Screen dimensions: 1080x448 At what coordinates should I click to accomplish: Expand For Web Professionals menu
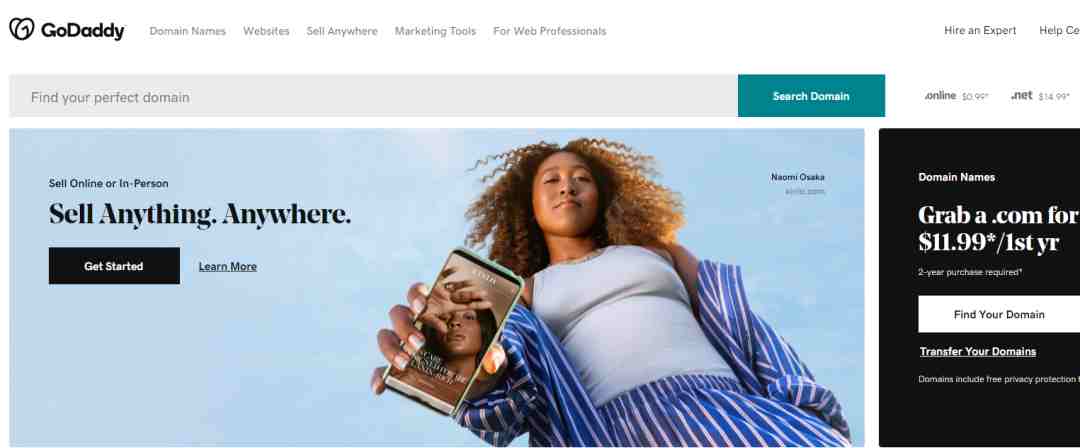pyautogui.click(x=550, y=31)
